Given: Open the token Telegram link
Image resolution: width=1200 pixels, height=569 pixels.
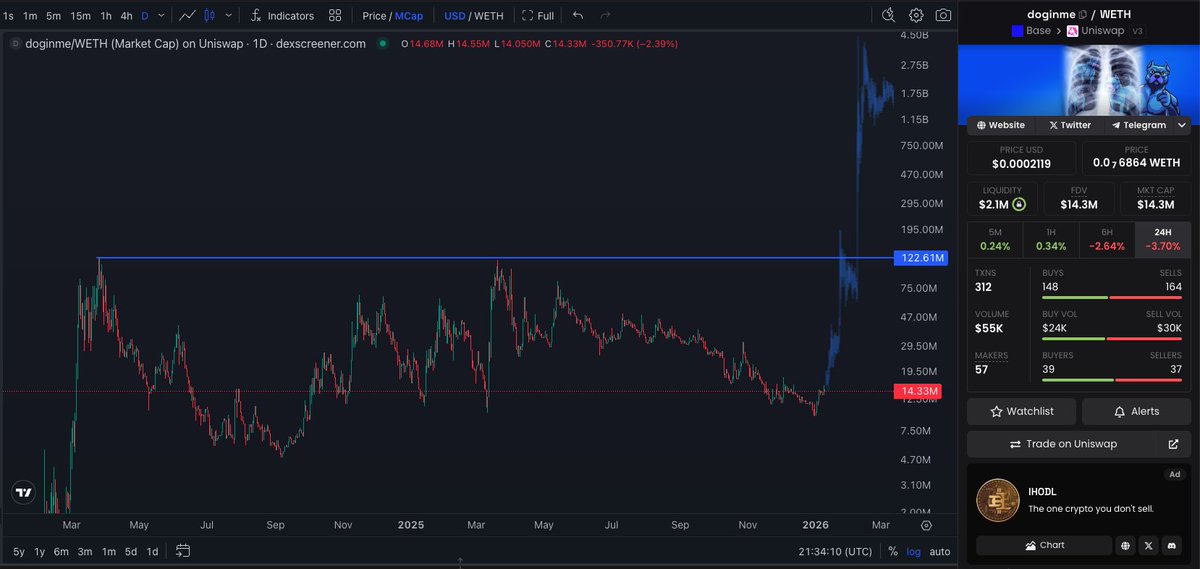Looking at the screenshot, I should pyautogui.click(x=1138, y=125).
